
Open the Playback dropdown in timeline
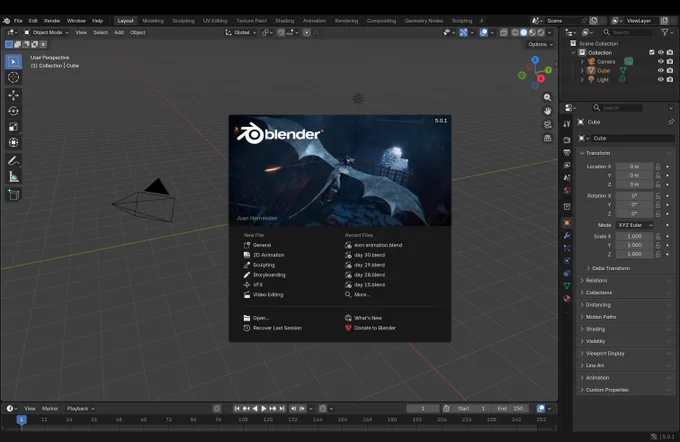point(80,409)
